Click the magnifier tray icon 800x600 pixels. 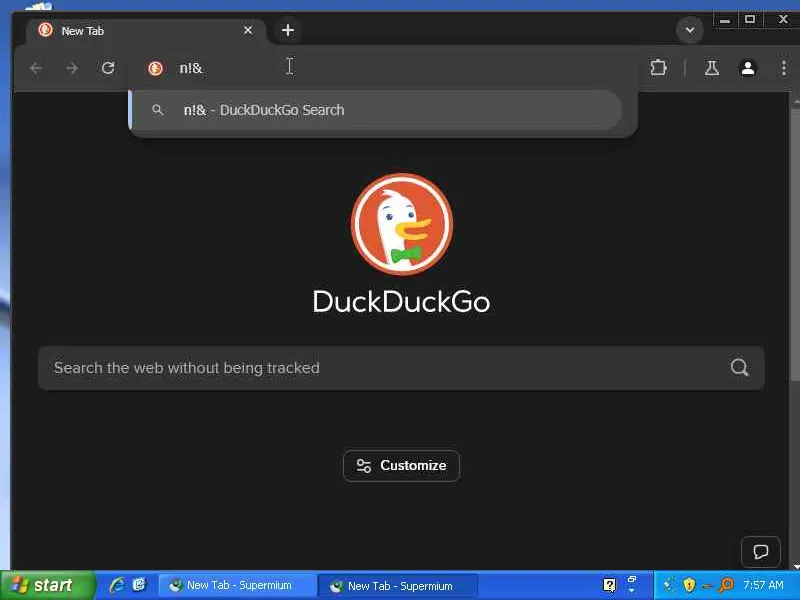726,585
